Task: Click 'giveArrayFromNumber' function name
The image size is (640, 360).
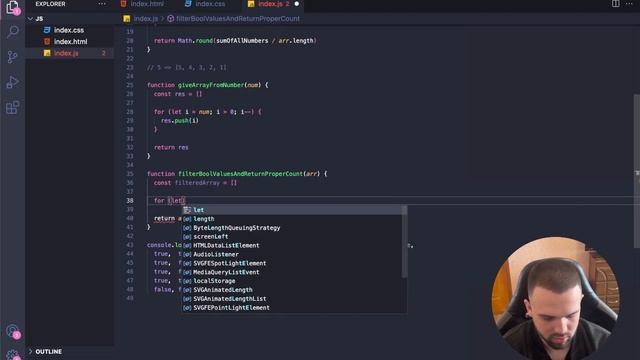Action: [x=211, y=85]
